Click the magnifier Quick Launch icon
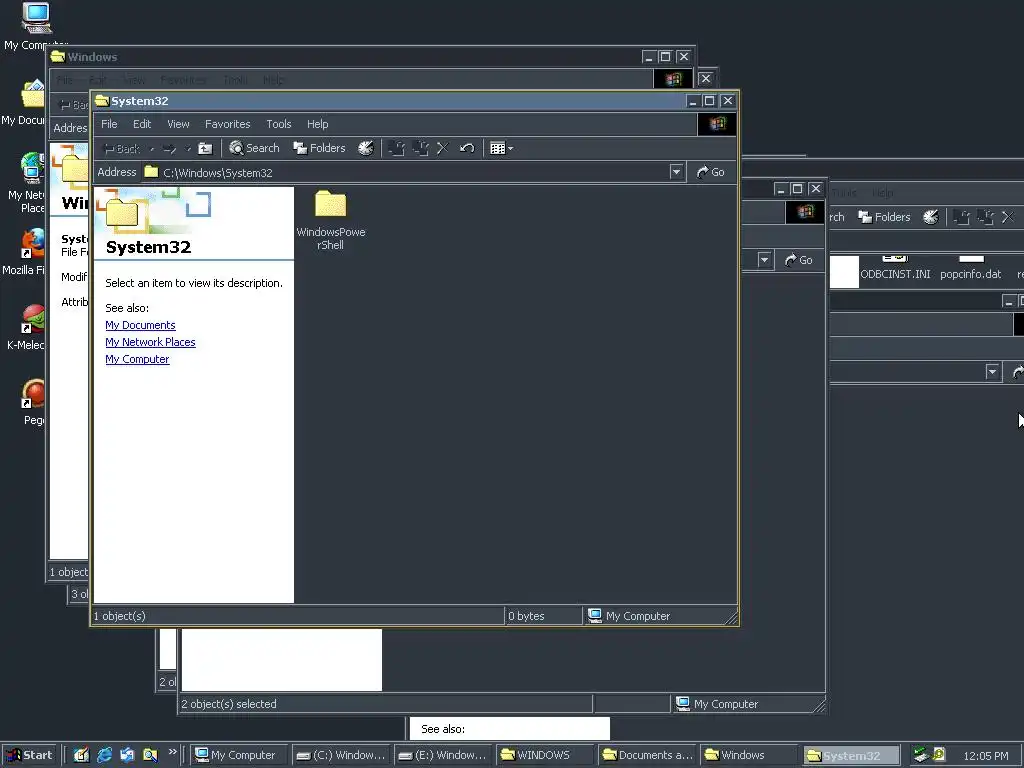Viewport: 1024px width, 768px height. (x=150, y=755)
